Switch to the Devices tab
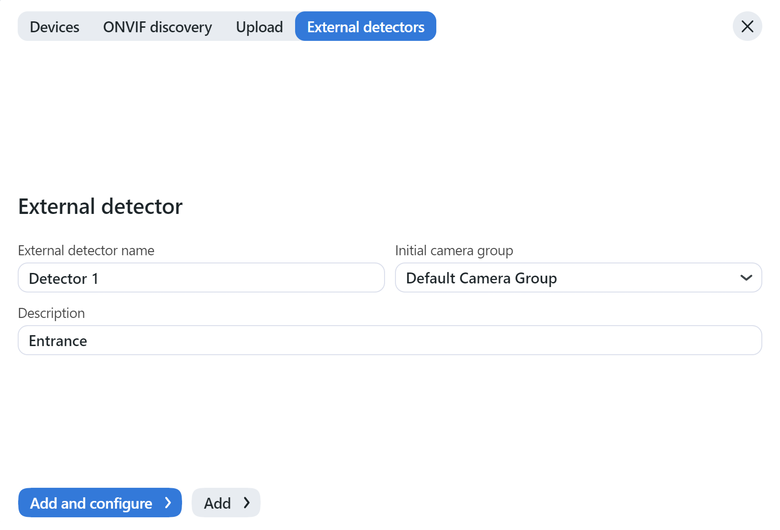The height and width of the screenshot is (530, 780). (55, 27)
